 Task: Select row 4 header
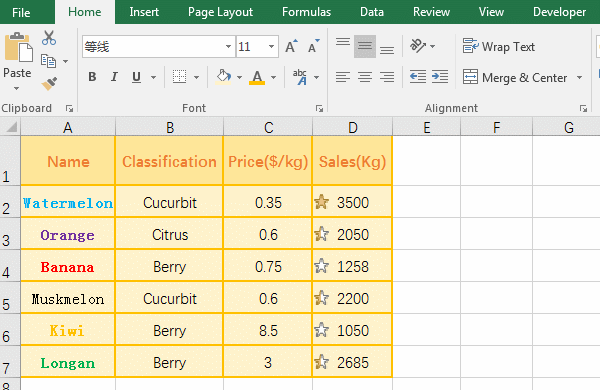[10, 266]
